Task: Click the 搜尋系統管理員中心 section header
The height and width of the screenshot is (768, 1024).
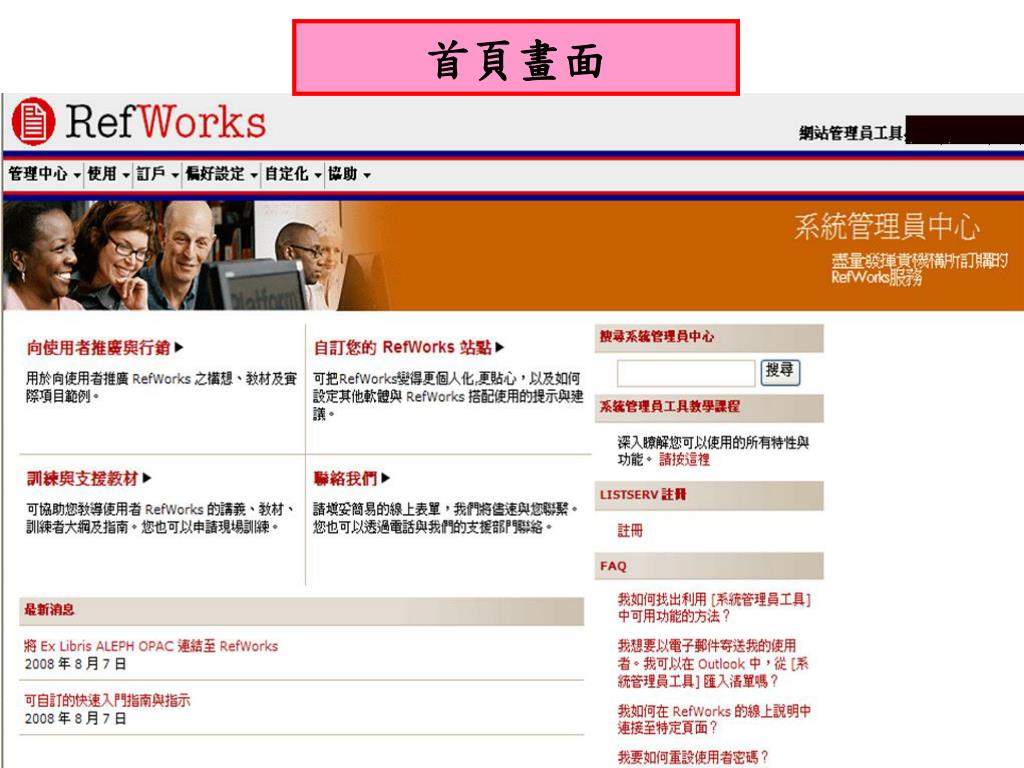Action: click(x=709, y=336)
